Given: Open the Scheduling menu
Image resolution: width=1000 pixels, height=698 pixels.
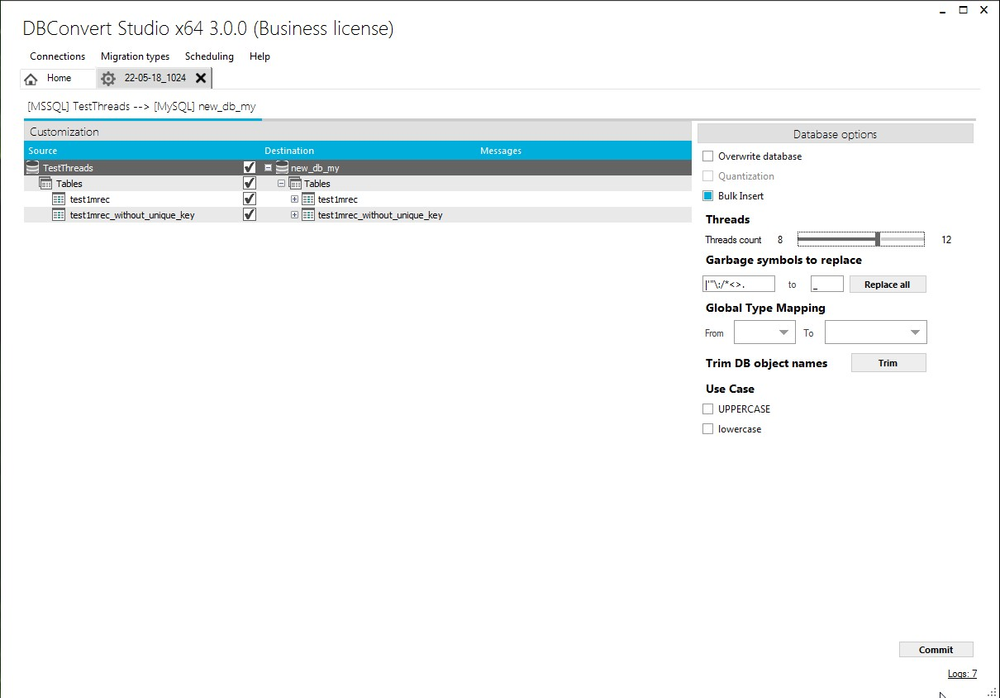Looking at the screenshot, I should (209, 56).
